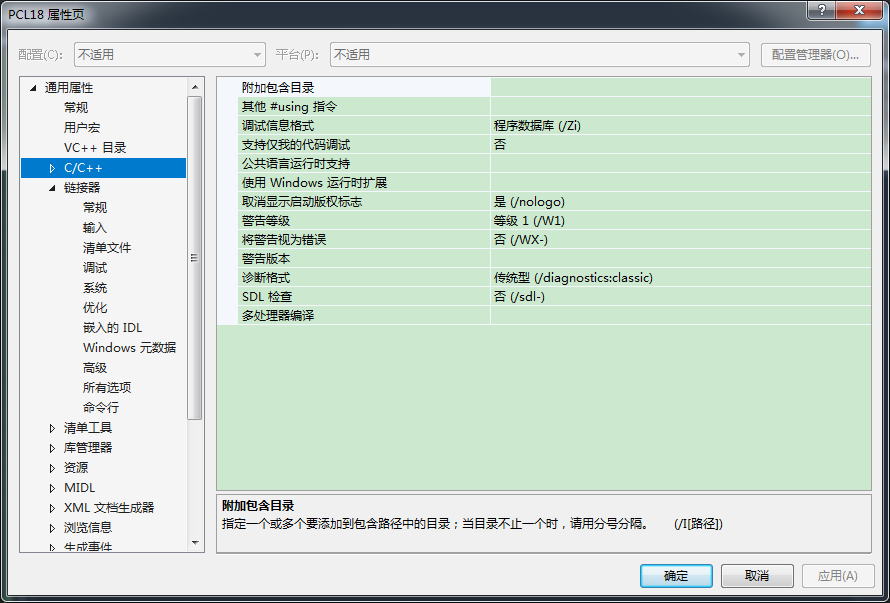This screenshot has height=603, width=890.
Task: Select the 高级 tree item
Action: coord(95,368)
